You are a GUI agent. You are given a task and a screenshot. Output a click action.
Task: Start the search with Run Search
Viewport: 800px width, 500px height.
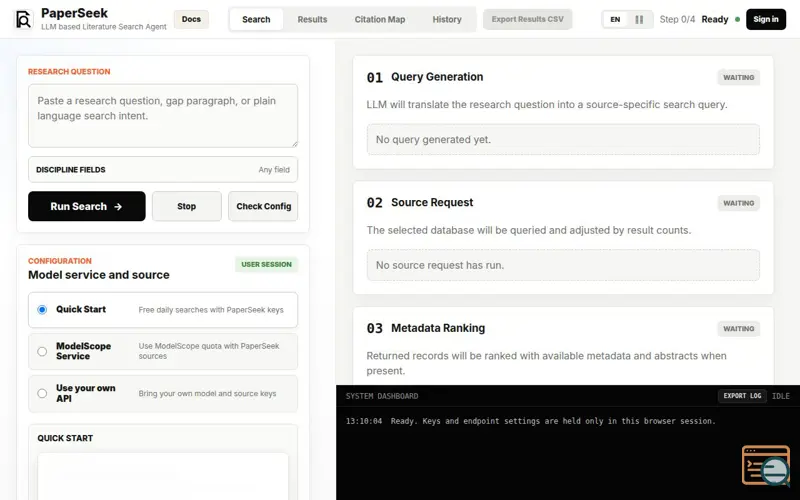point(87,206)
